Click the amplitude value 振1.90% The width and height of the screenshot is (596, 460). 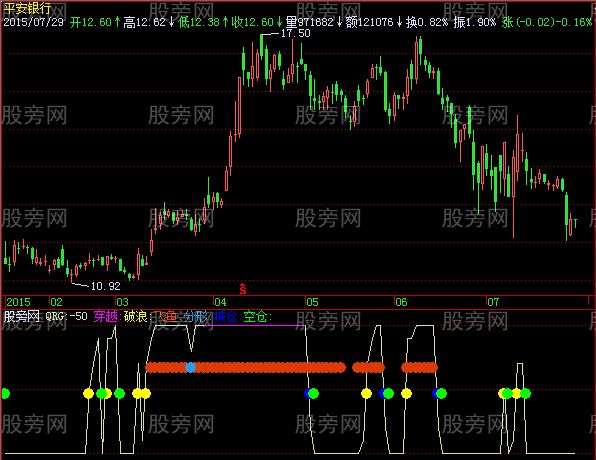(x=475, y=22)
